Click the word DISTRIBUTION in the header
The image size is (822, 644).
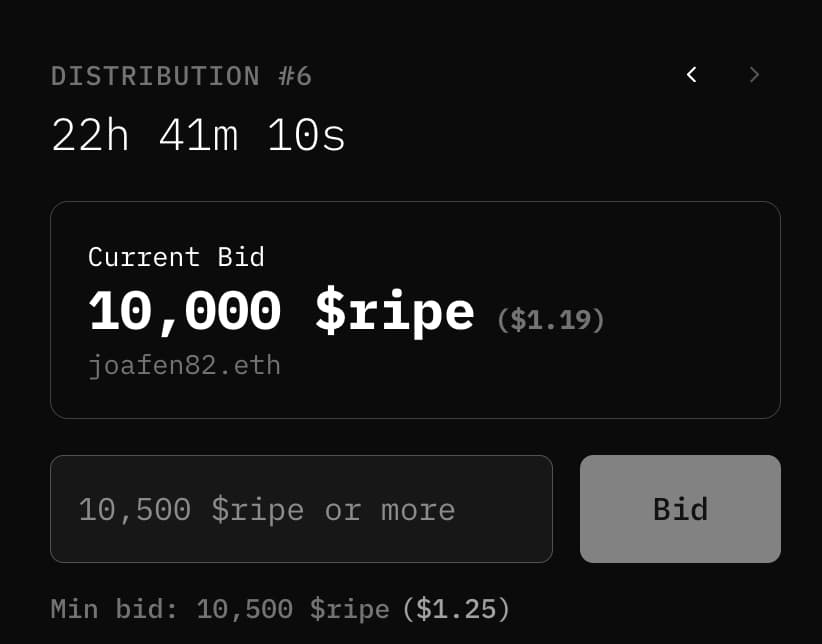click(155, 76)
